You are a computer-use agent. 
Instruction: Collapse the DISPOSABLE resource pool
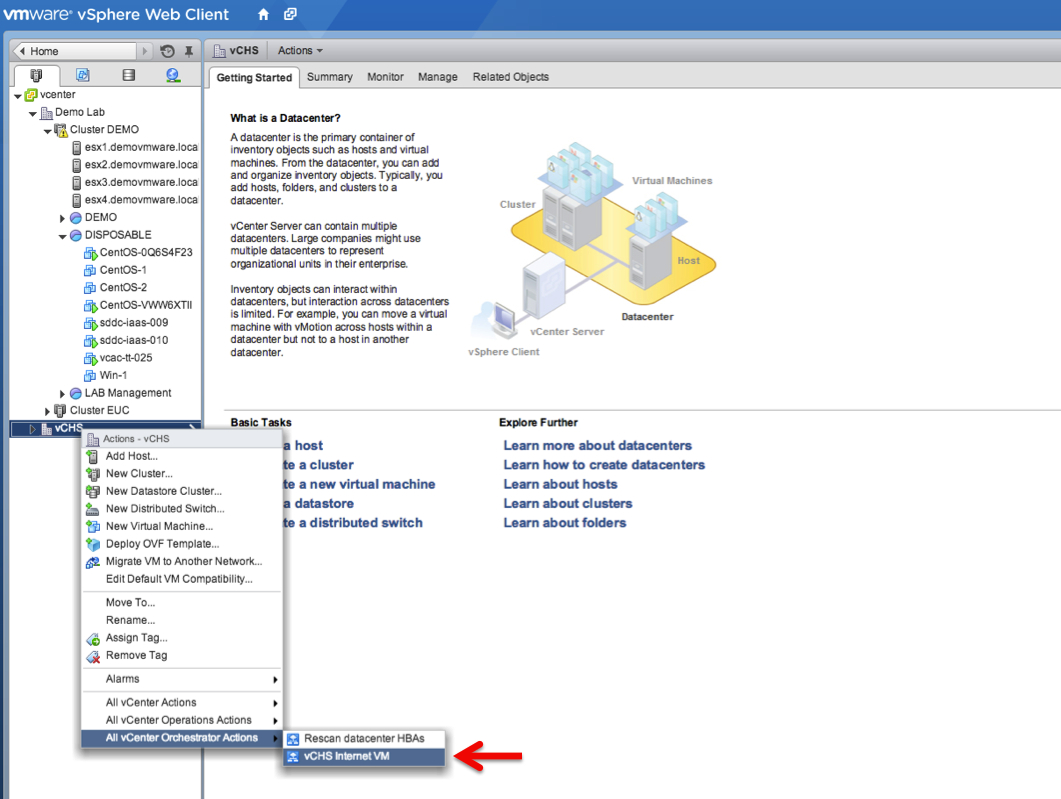62,237
